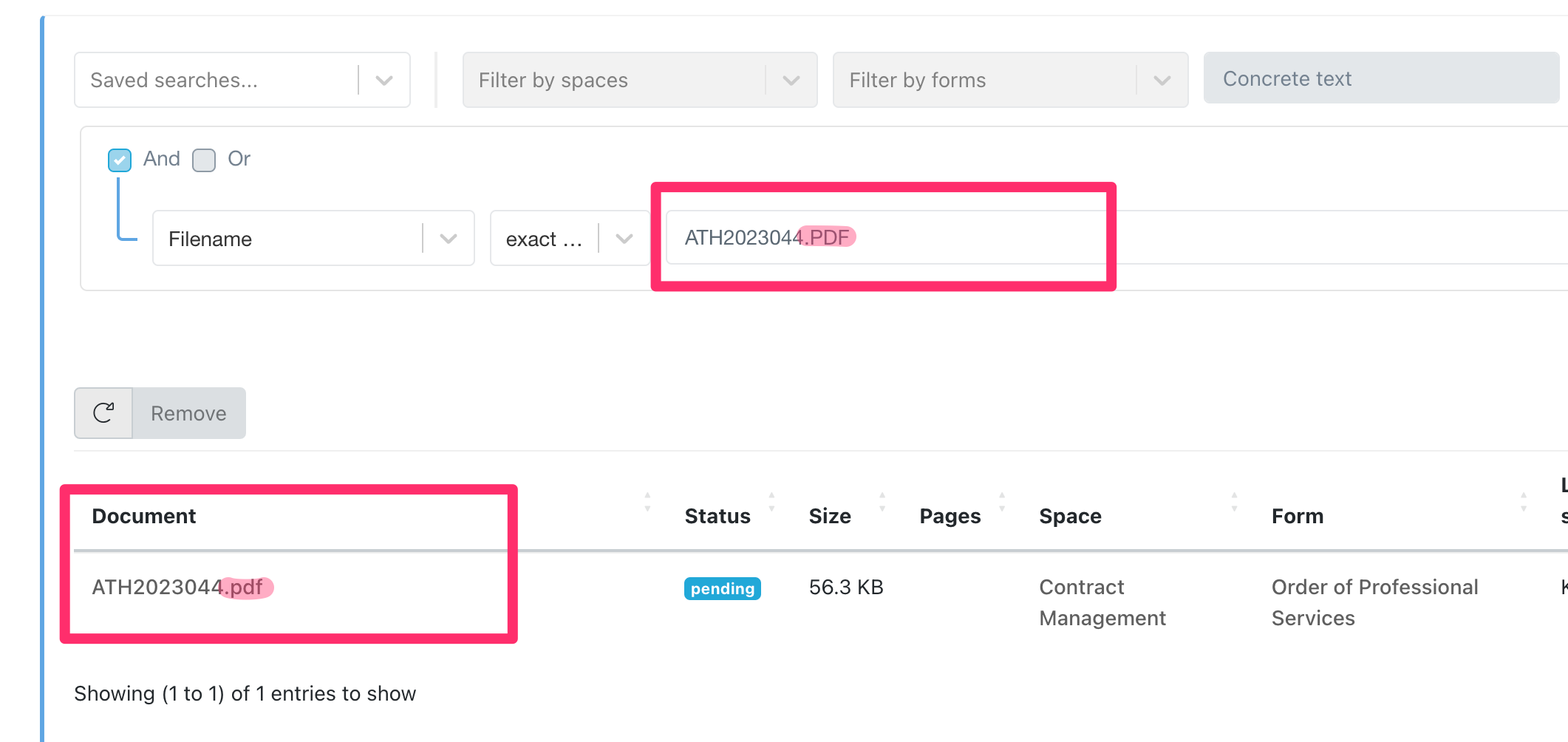Click the refresh icon beside Remove
Viewport: 1568px width, 742px height.
click(x=103, y=413)
